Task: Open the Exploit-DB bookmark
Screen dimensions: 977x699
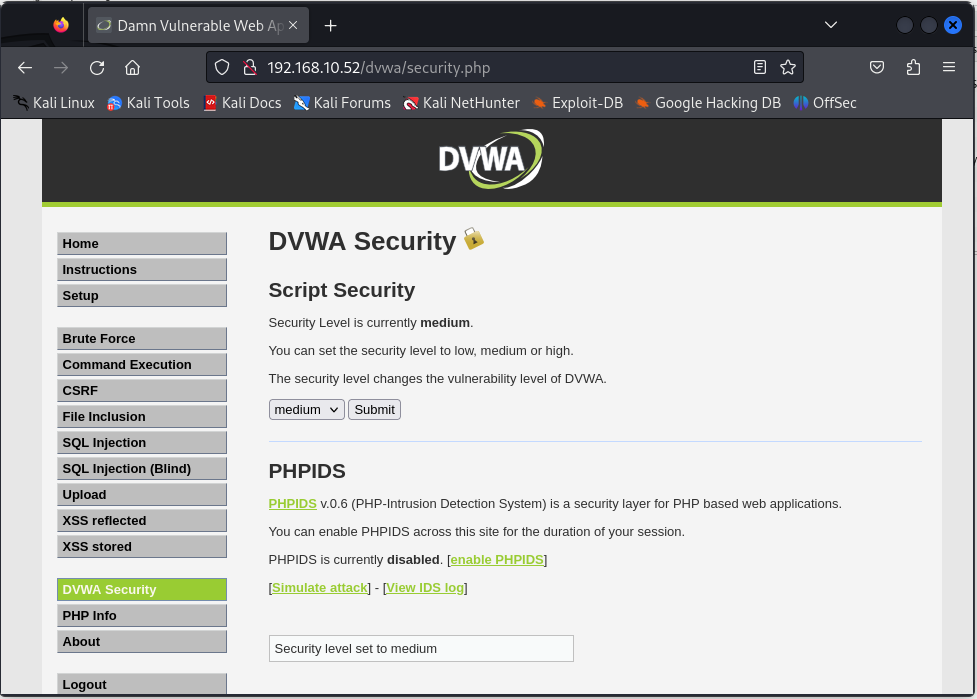Action: [578, 103]
